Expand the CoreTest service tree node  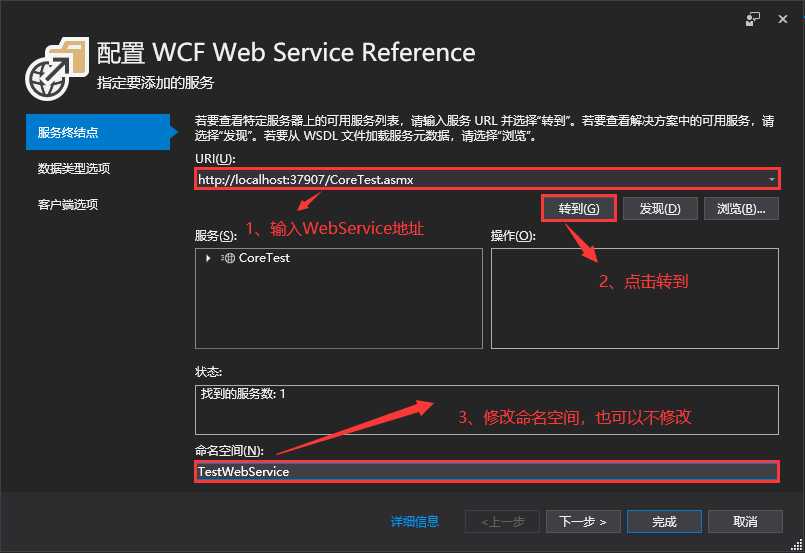[x=208, y=258]
